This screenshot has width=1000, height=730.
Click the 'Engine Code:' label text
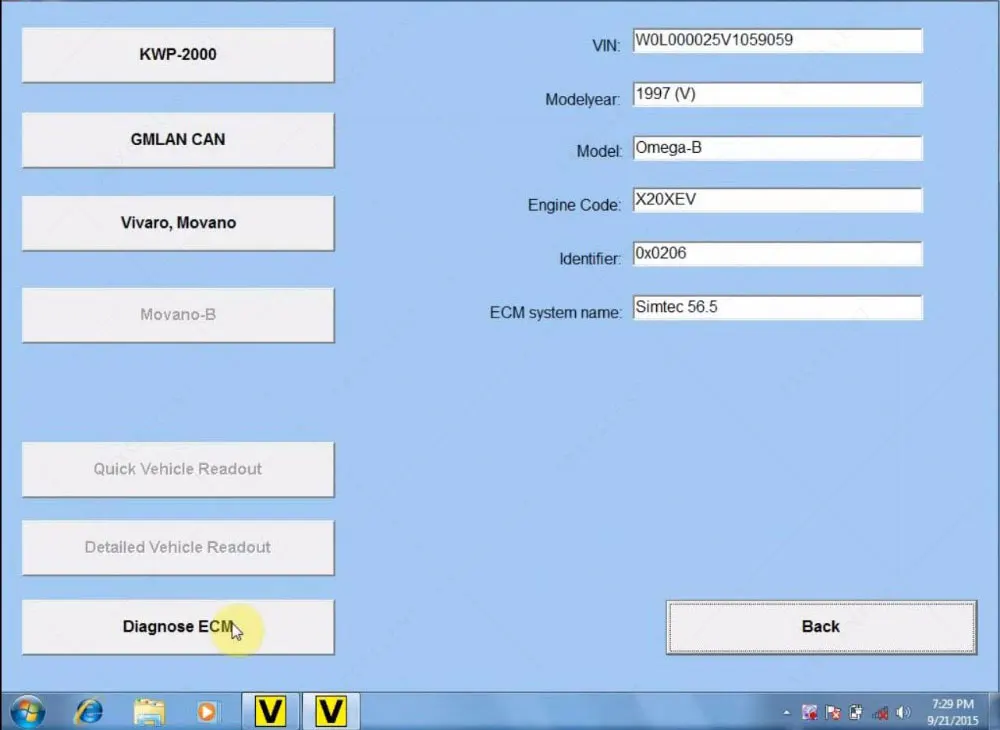[574, 205]
